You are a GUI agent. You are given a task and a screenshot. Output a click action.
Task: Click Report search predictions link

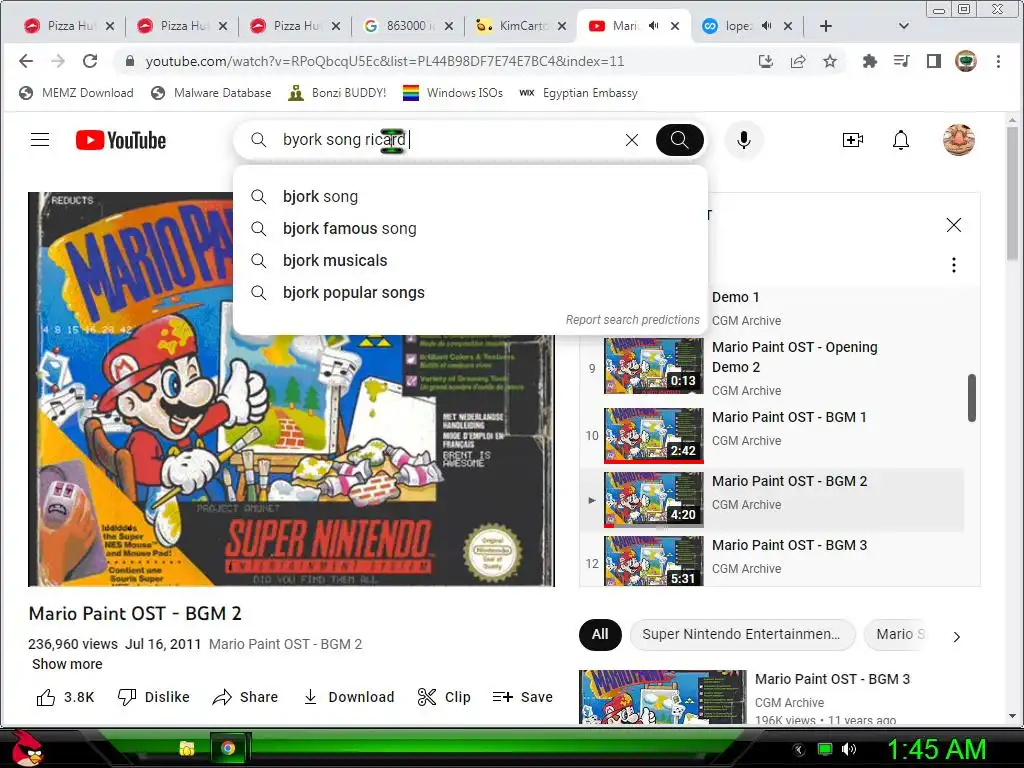pyautogui.click(x=632, y=319)
